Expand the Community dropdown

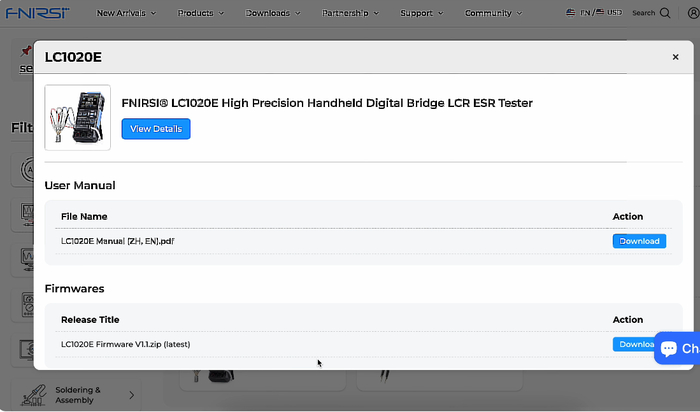point(493,14)
